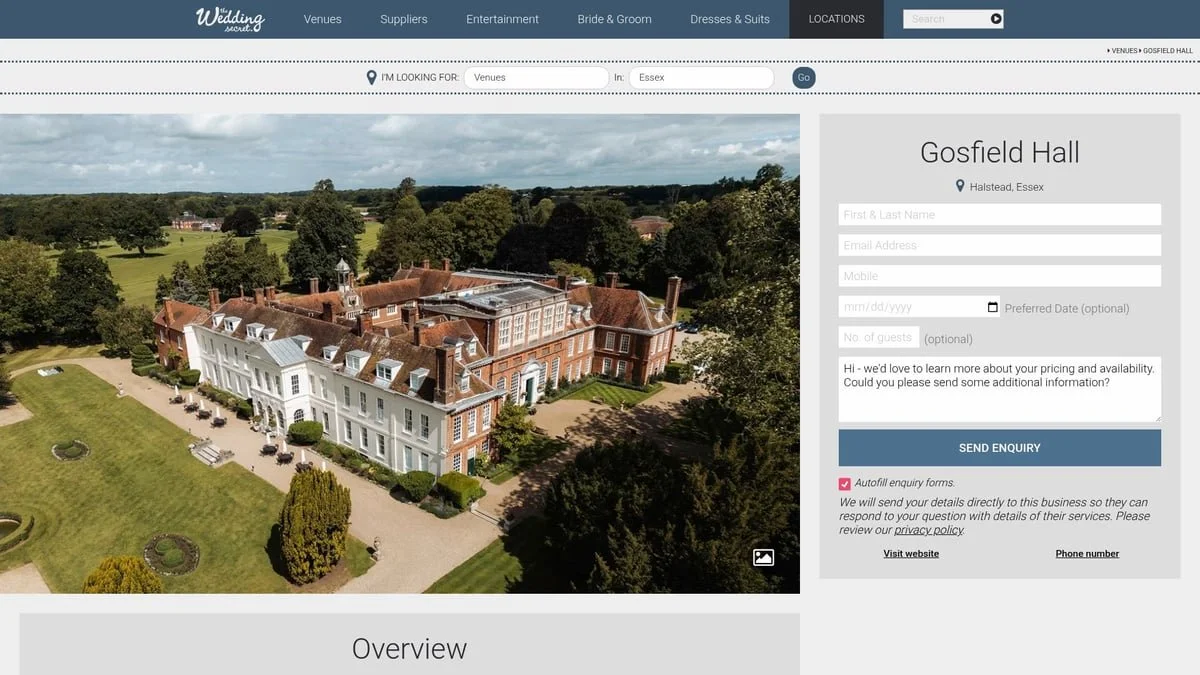Click the location pin beside I'm Looking For
This screenshot has height=675, width=1200.
pyautogui.click(x=372, y=77)
